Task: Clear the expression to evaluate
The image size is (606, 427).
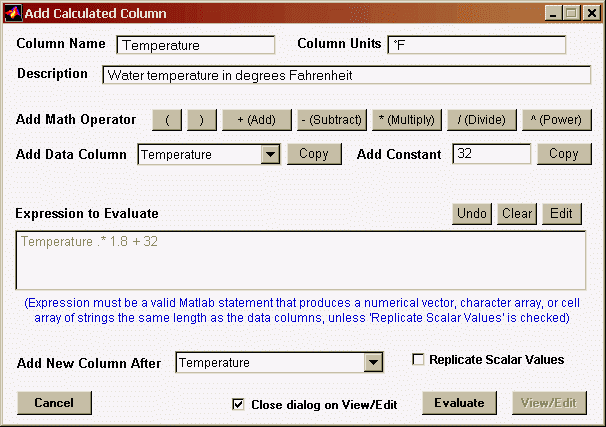Action: (x=517, y=214)
